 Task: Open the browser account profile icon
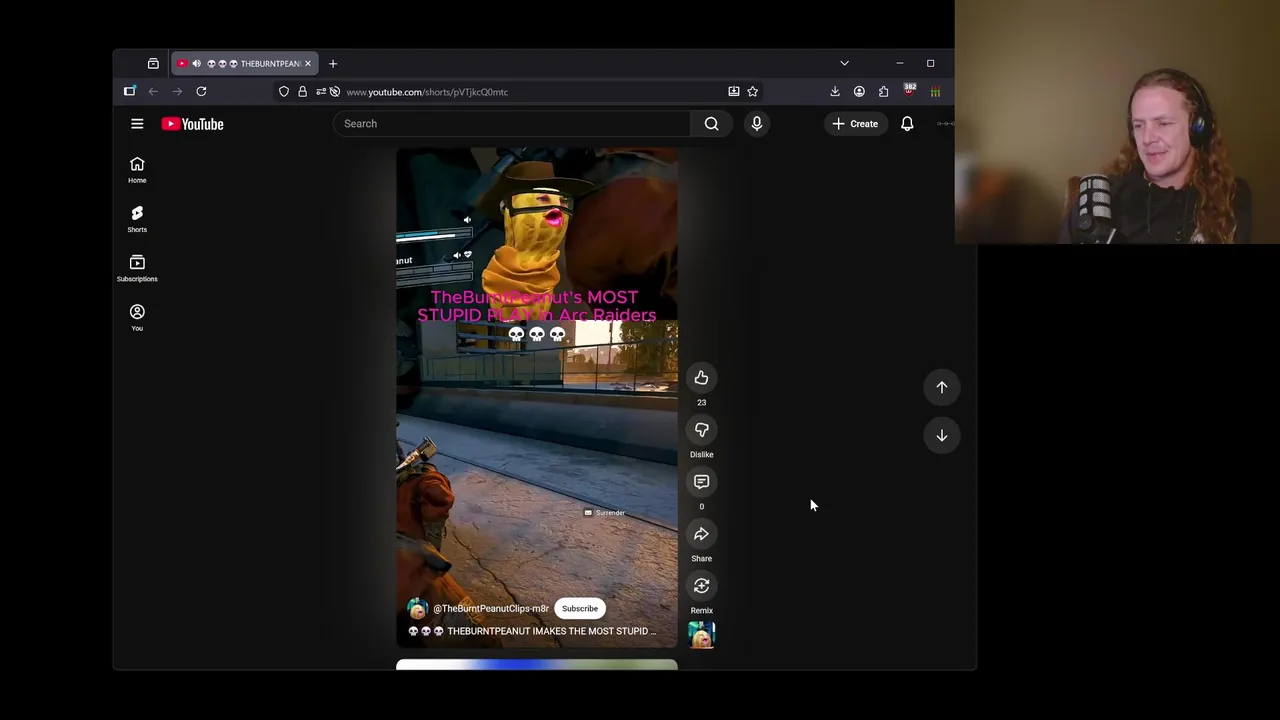coord(859,92)
